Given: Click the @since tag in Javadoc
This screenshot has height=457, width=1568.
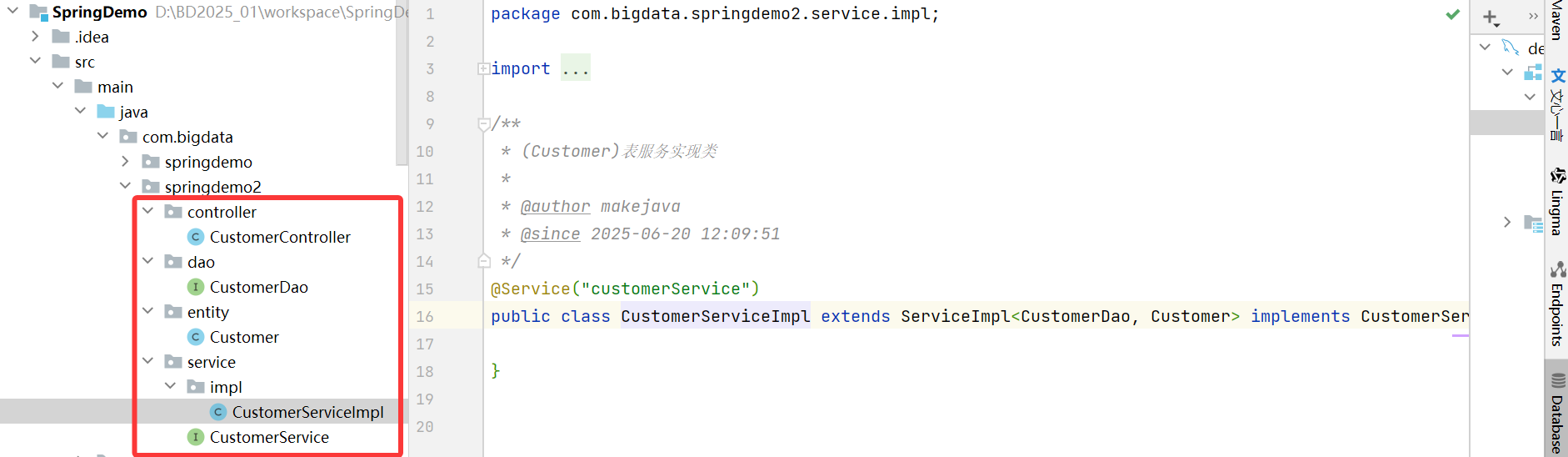Looking at the screenshot, I should 550,234.
